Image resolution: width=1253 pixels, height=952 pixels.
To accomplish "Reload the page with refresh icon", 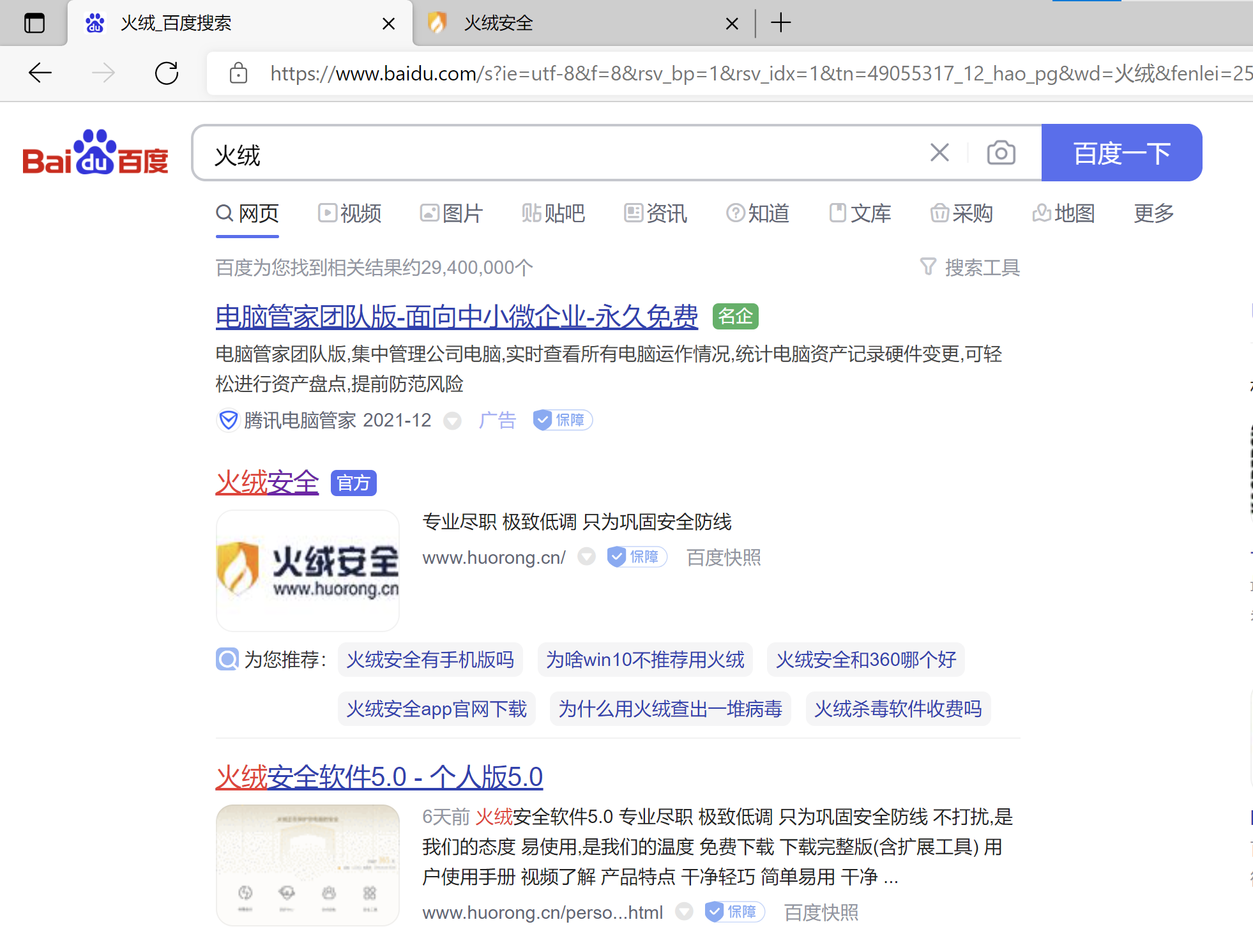I will (167, 73).
